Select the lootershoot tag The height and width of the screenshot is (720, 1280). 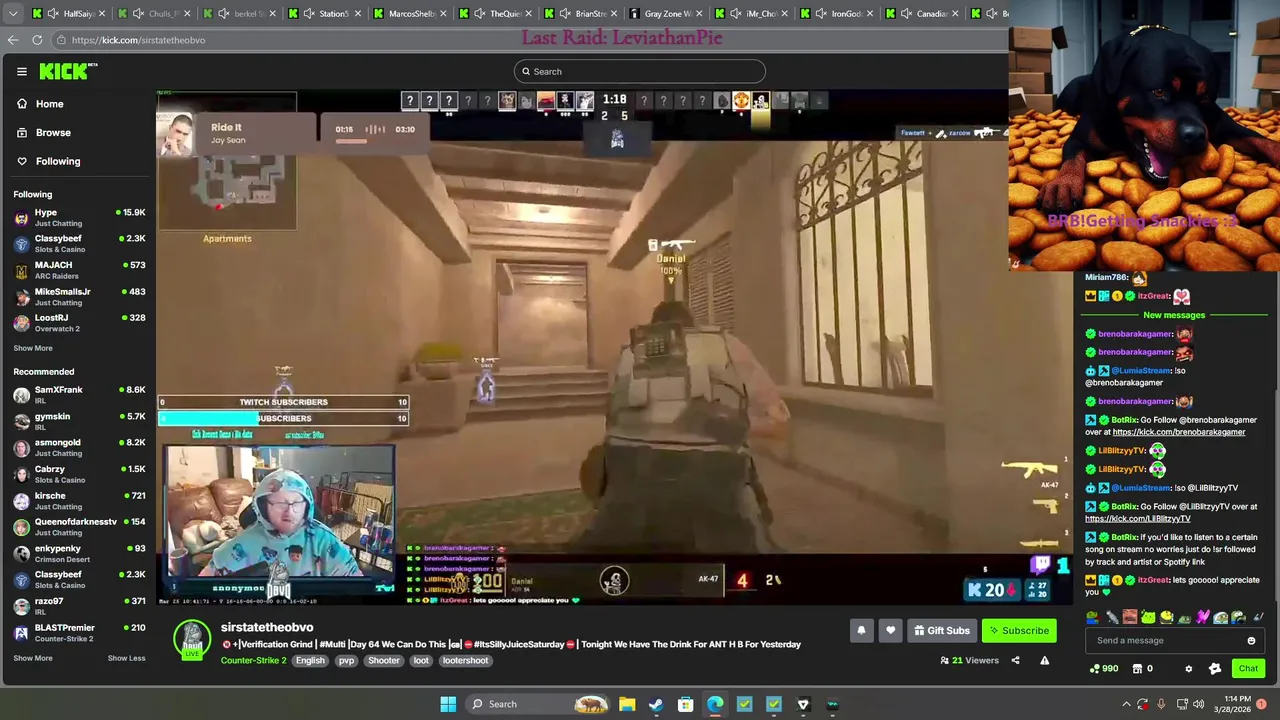tap(465, 660)
